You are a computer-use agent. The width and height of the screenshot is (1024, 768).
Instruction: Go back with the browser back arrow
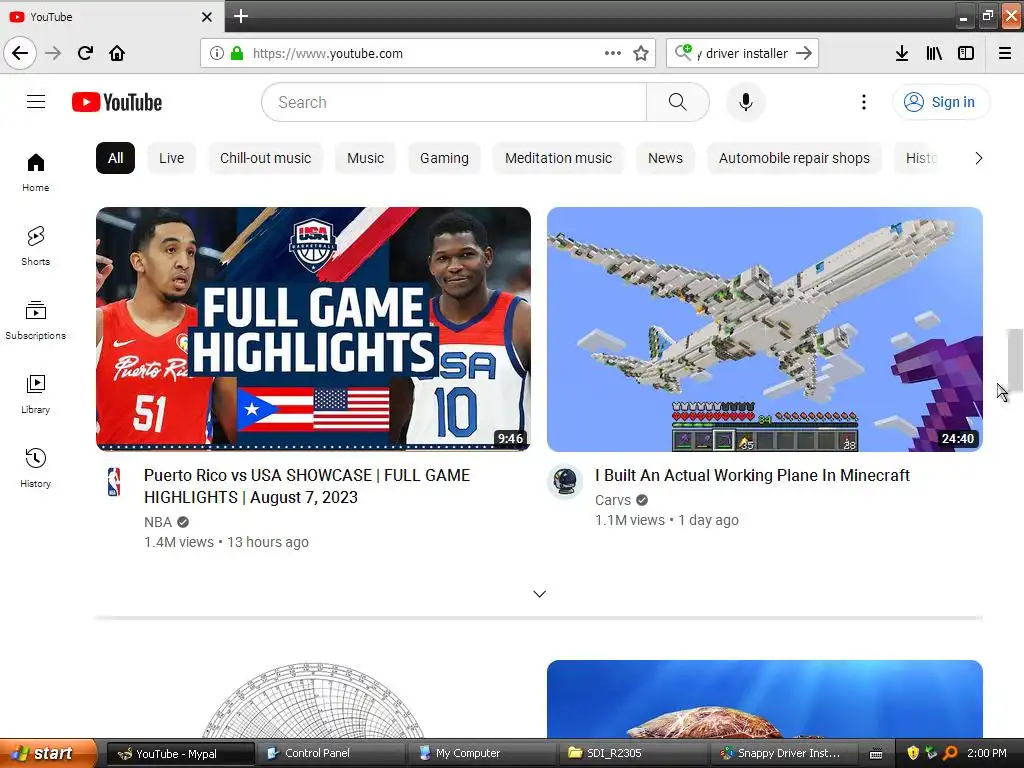click(x=20, y=53)
